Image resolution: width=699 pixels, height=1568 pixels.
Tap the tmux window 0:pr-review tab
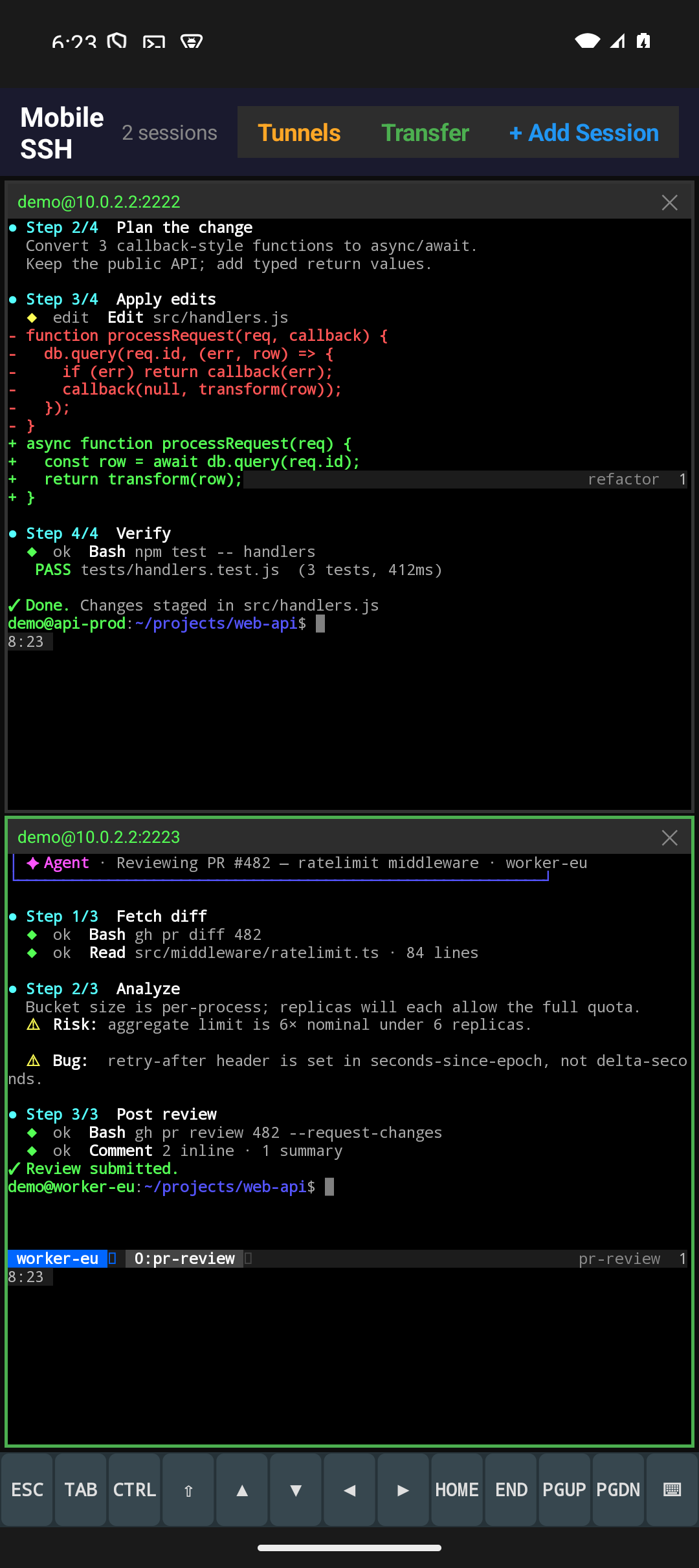184,1258
